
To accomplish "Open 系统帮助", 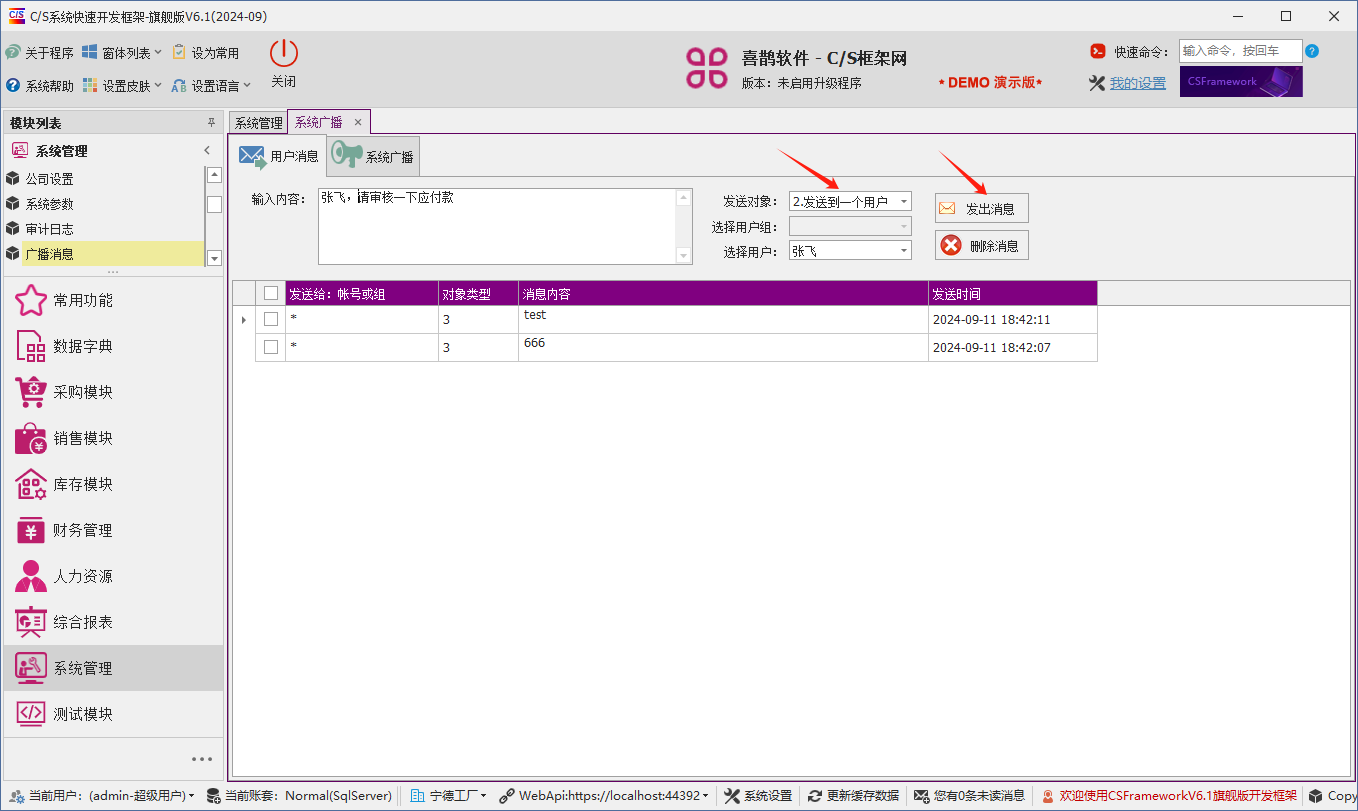I will (x=40, y=86).
